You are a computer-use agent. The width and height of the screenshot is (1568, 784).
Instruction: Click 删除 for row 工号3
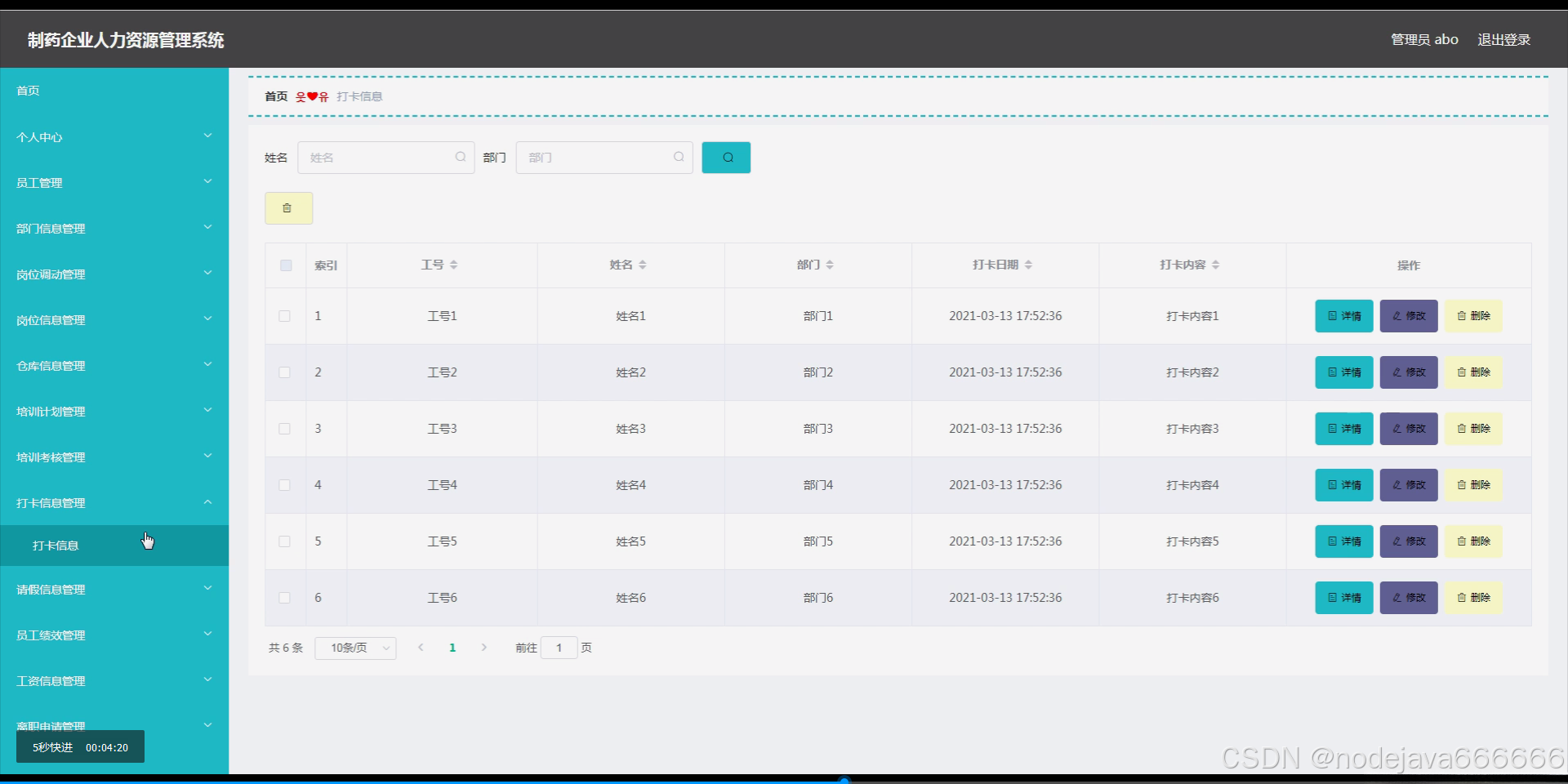(1473, 429)
